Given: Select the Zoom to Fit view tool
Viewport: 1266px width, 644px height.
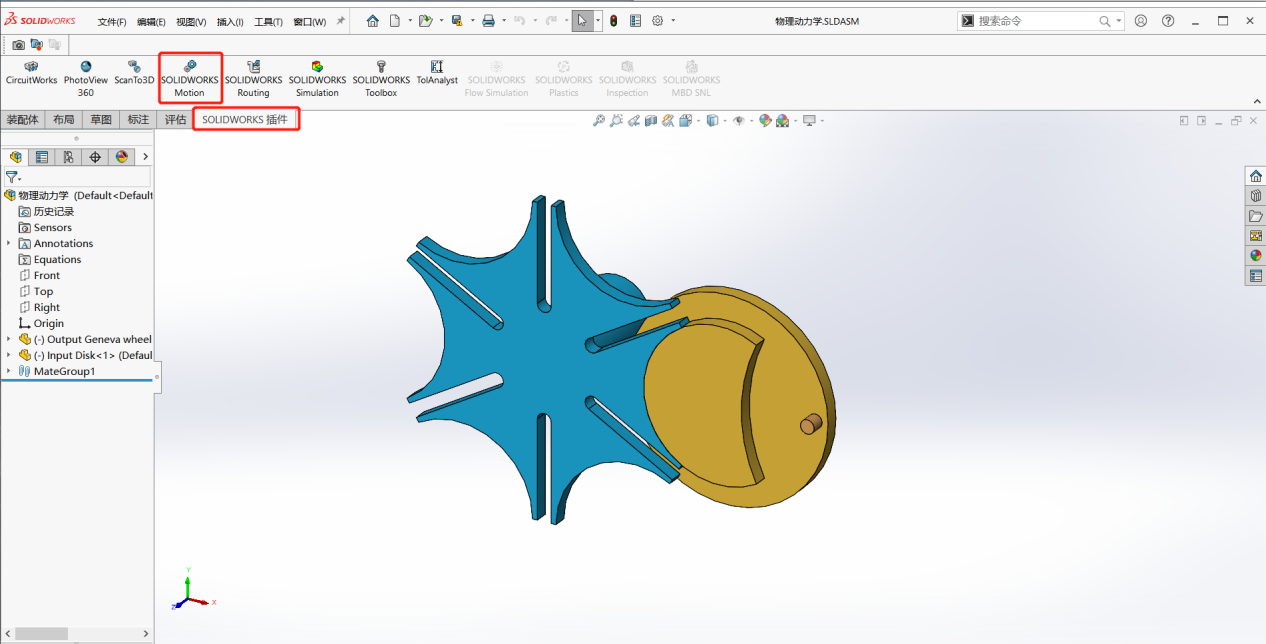Looking at the screenshot, I should point(598,120).
